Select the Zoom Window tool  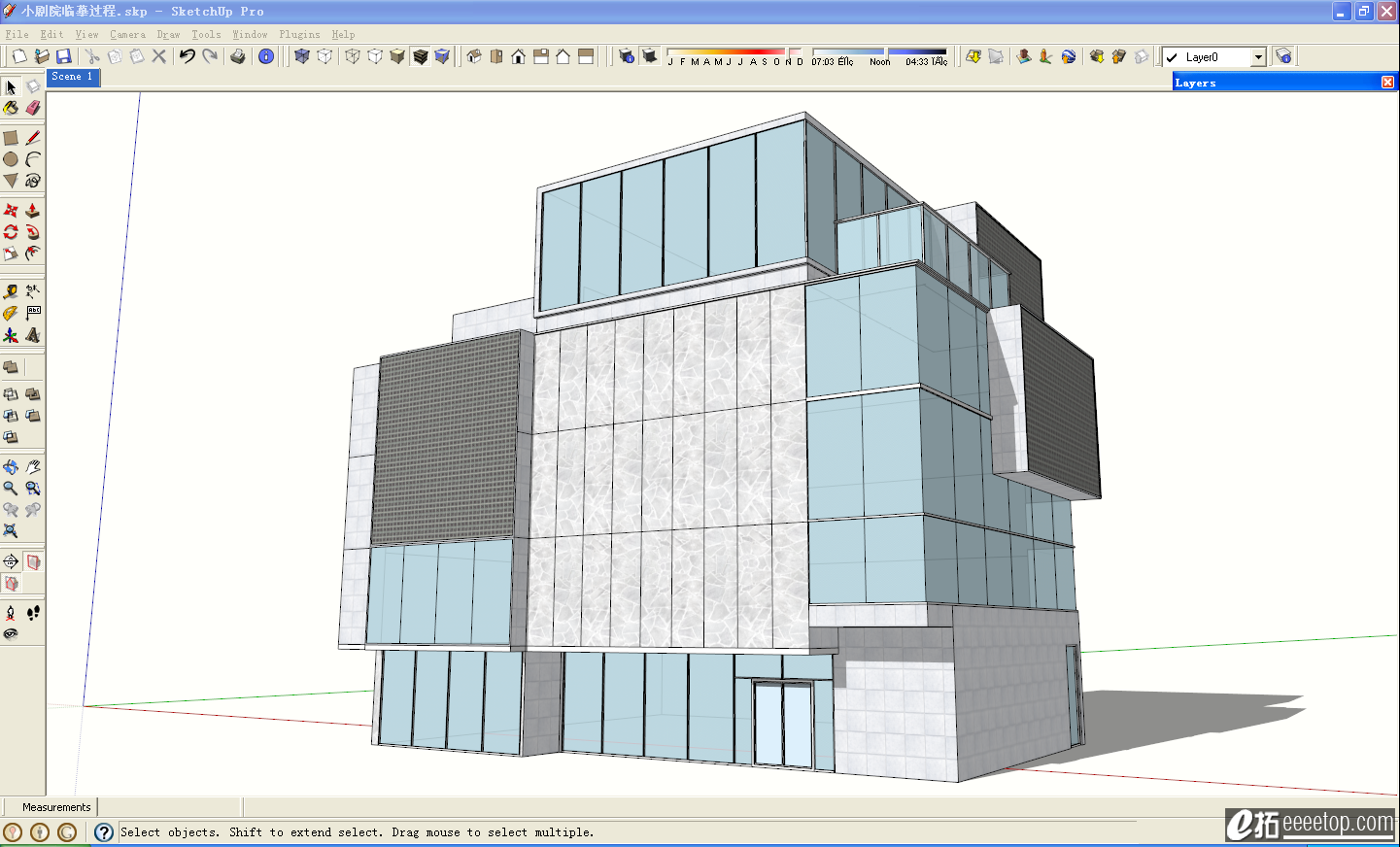click(x=33, y=489)
